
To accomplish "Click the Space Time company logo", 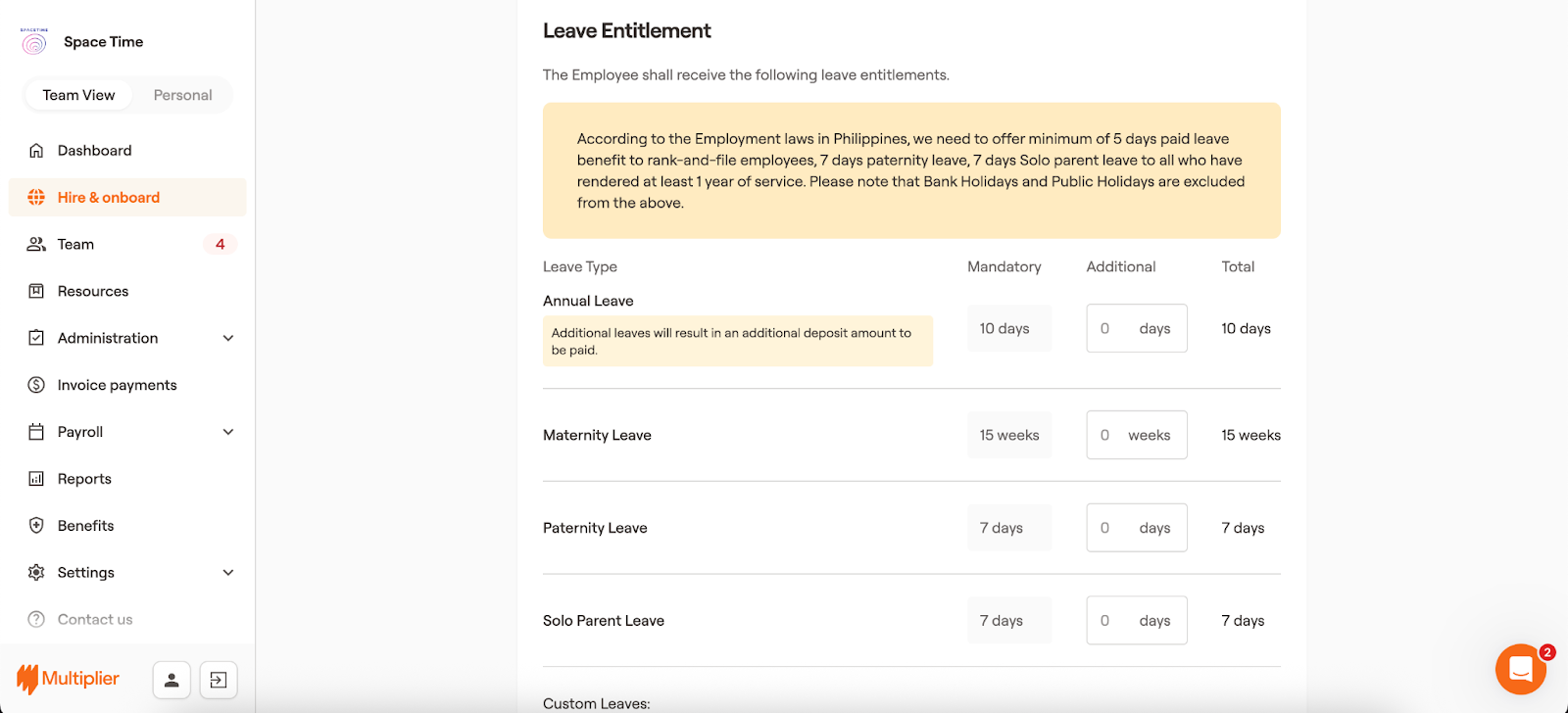I will (34, 42).
